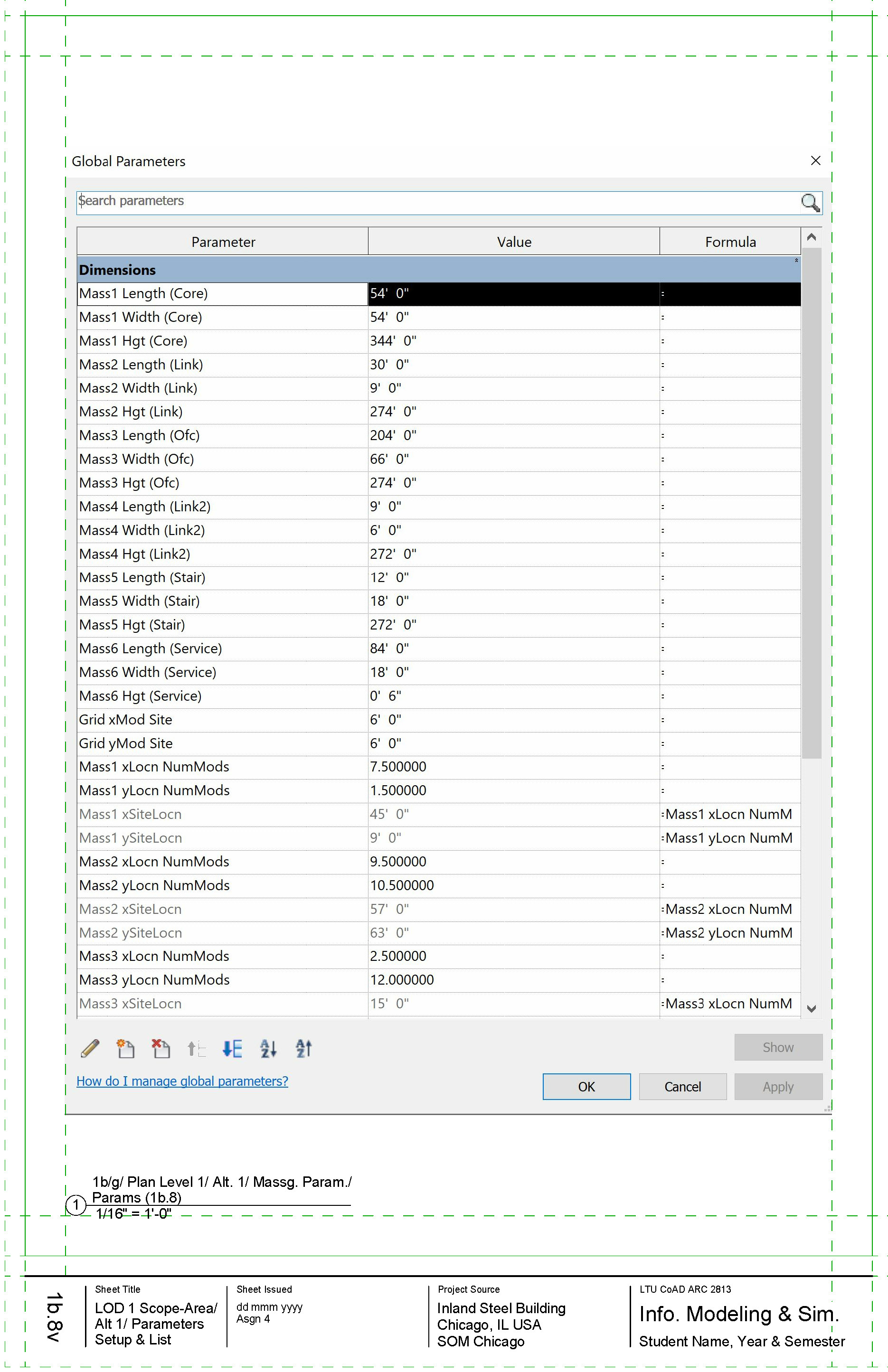Click the 7.500000 value of Mass1 xLocn NumMods
This screenshot has width=888, height=1372.
[514, 767]
